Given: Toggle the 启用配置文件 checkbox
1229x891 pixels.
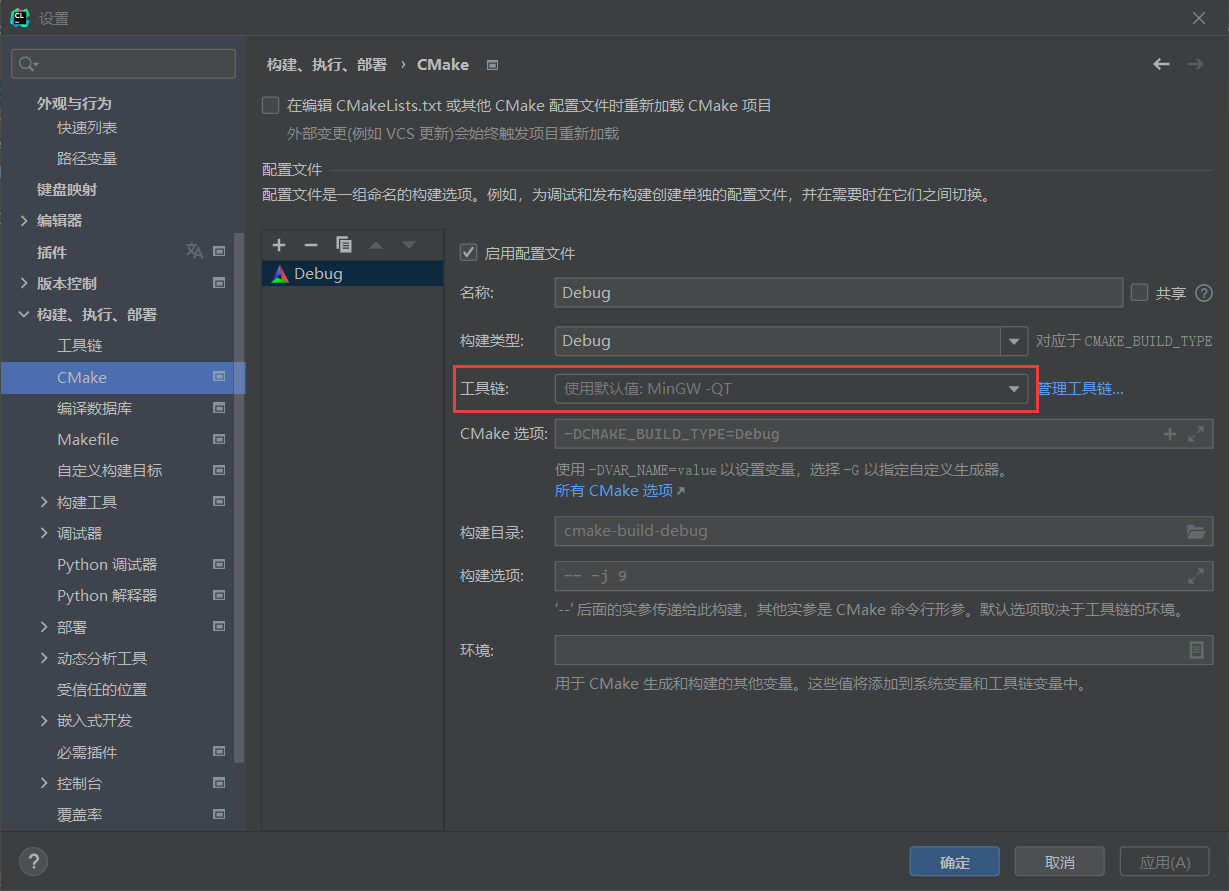Looking at the screenshot, I should 468,251.
